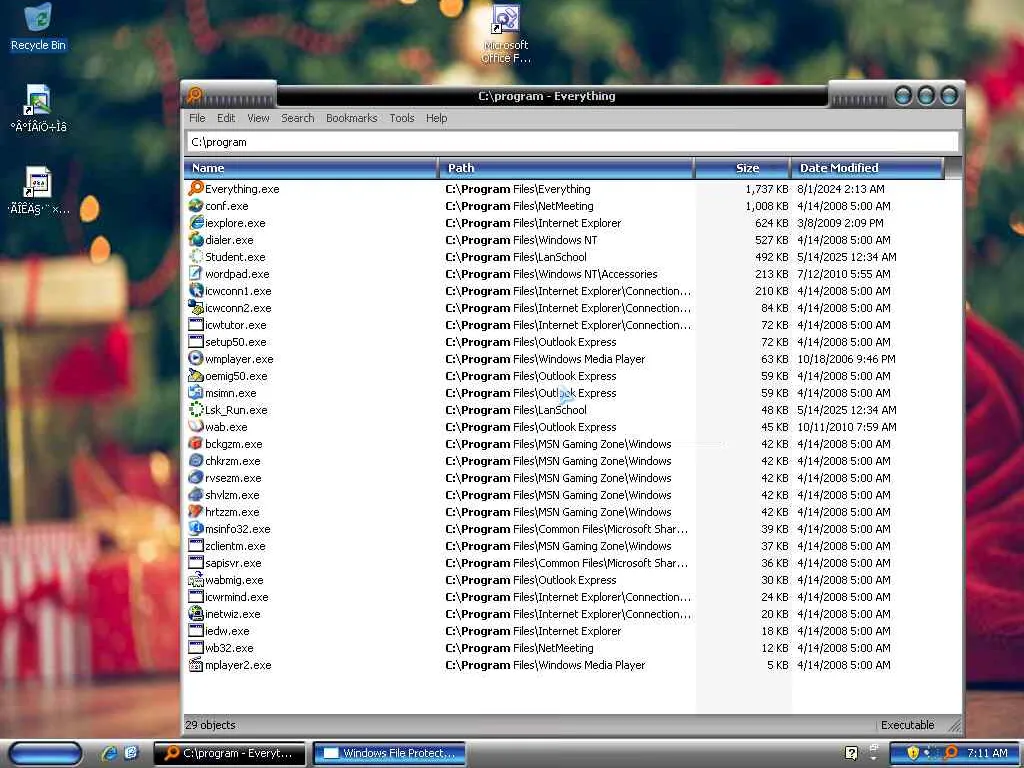Open the Tools menu

[x=402, y=118]
